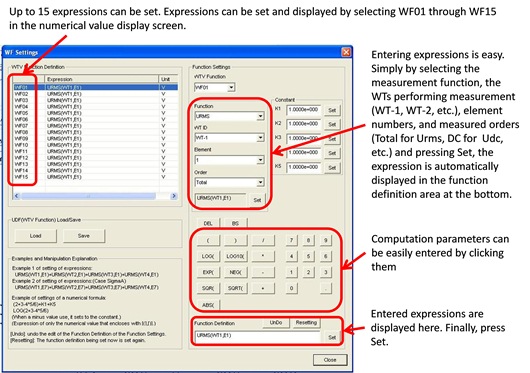
Task: Click the Set button for constant K4
Action: tap(332, 153)
